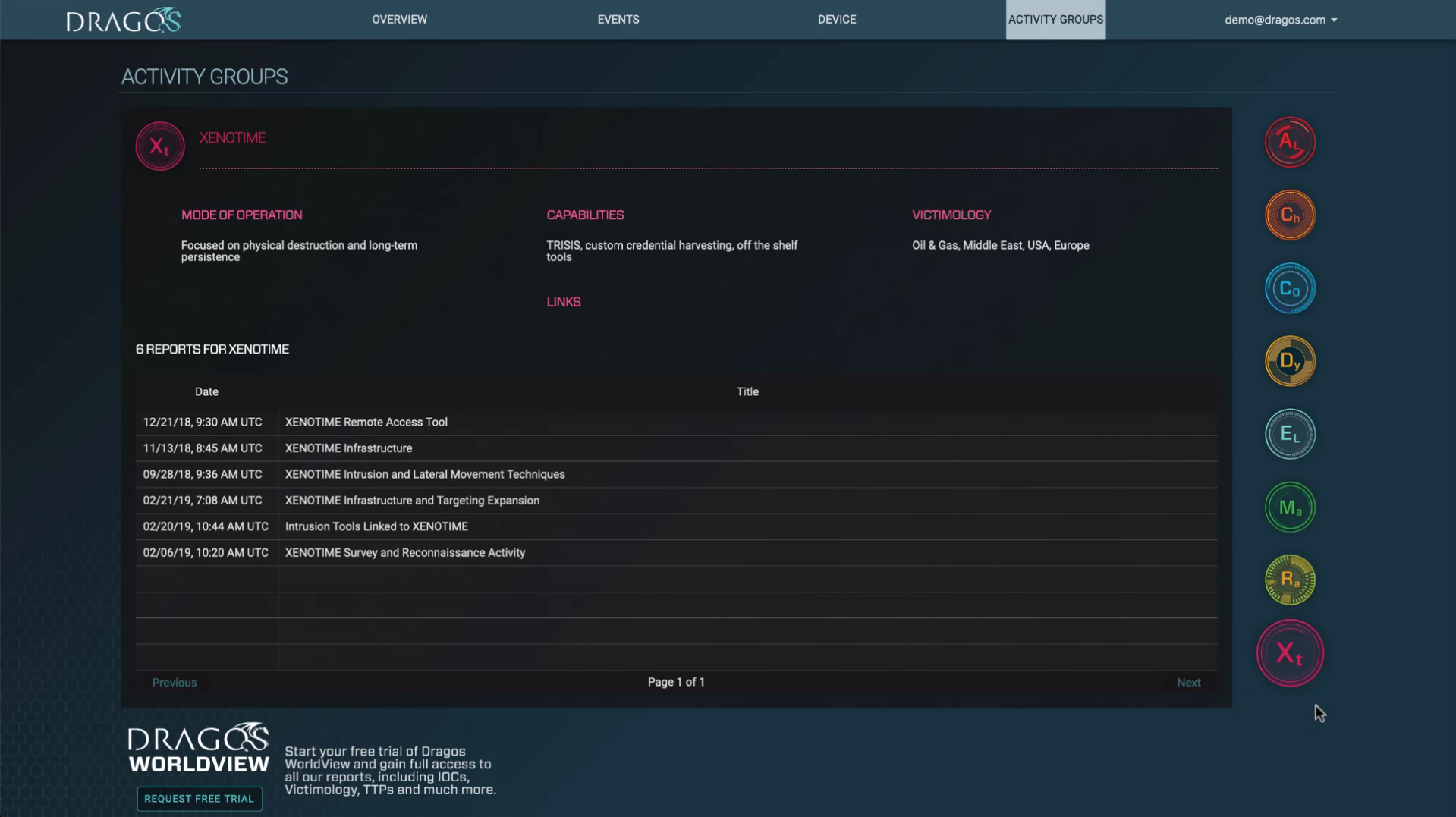Click the Oil & Gas, Middle East victimology text
1456x817 pixels.
tap(1001, 246)
